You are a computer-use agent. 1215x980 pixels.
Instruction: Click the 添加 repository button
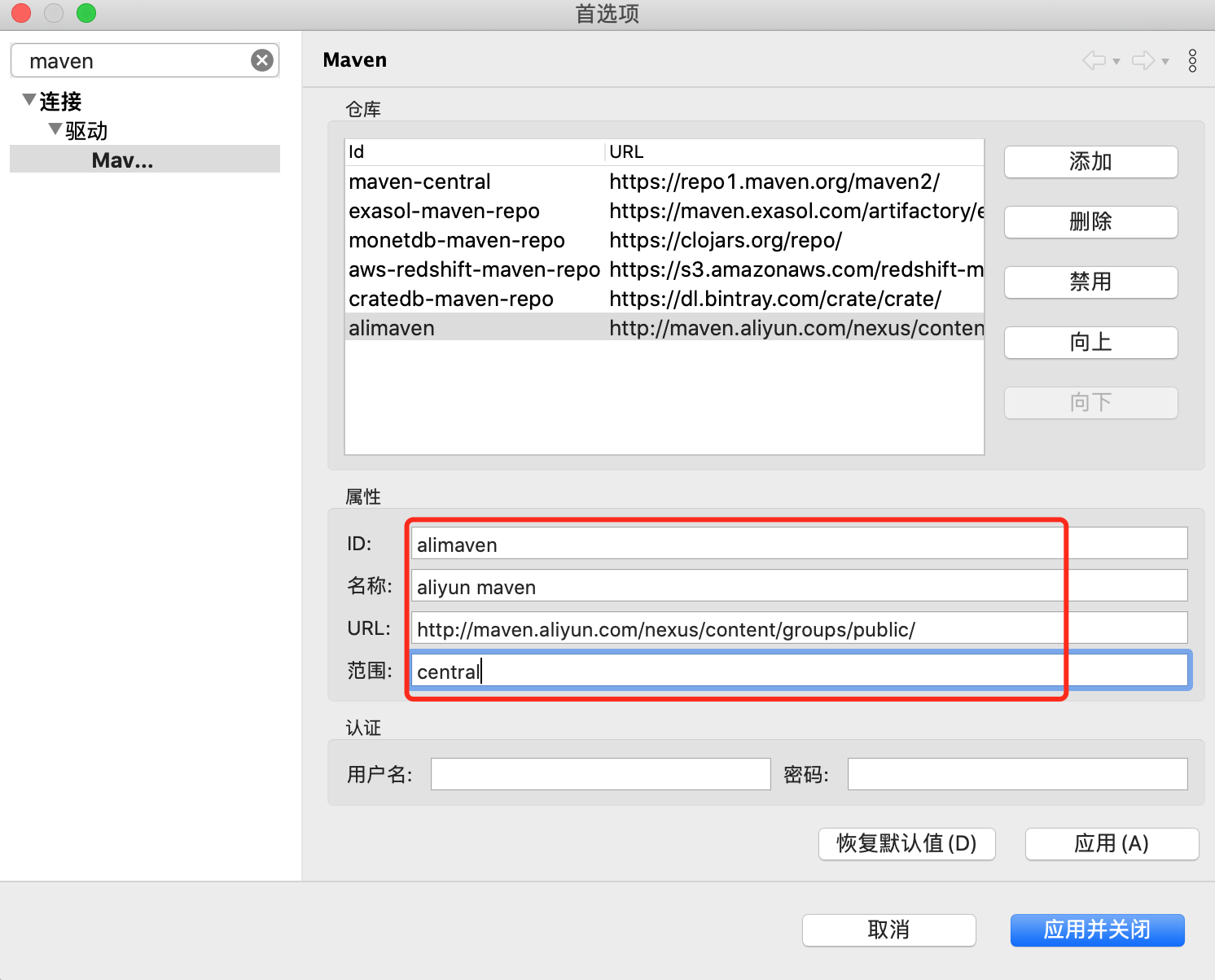click(1091, 162)
